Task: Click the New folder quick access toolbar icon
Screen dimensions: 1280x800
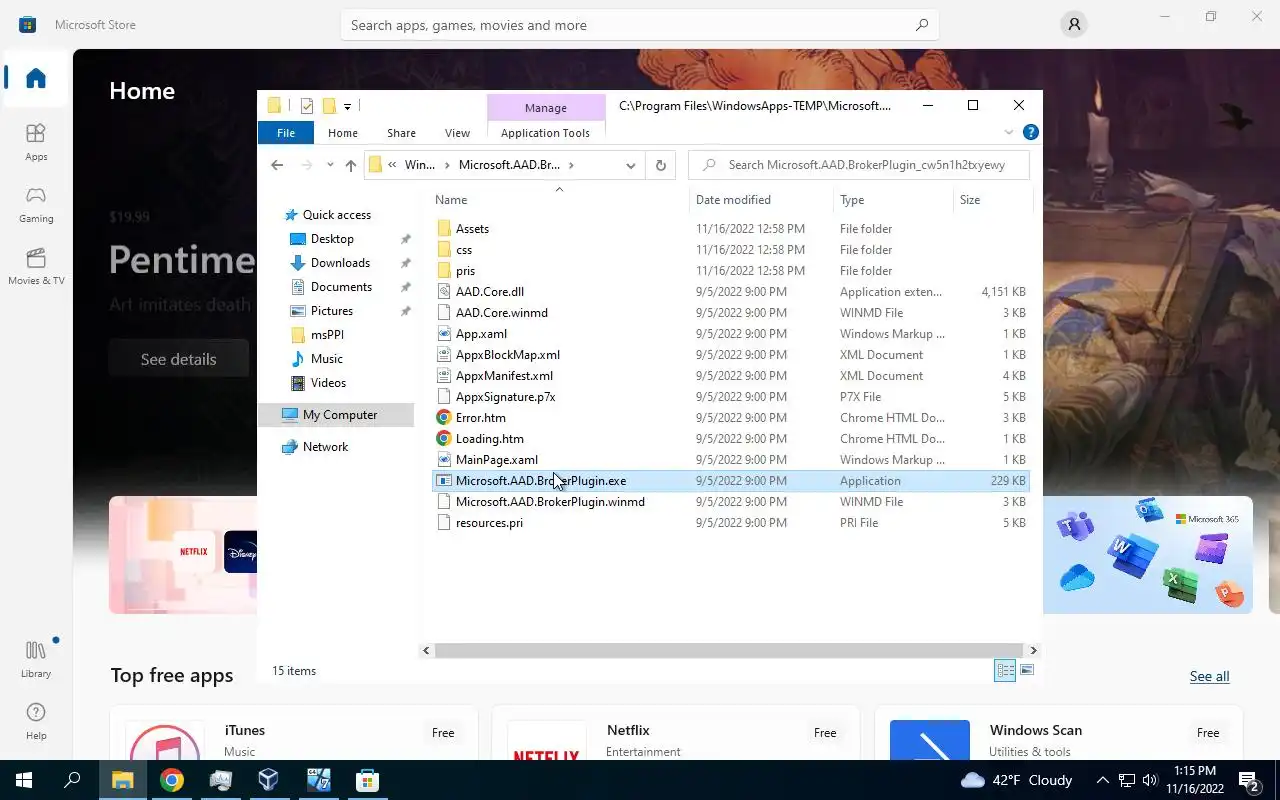Action: click(328, 106)
